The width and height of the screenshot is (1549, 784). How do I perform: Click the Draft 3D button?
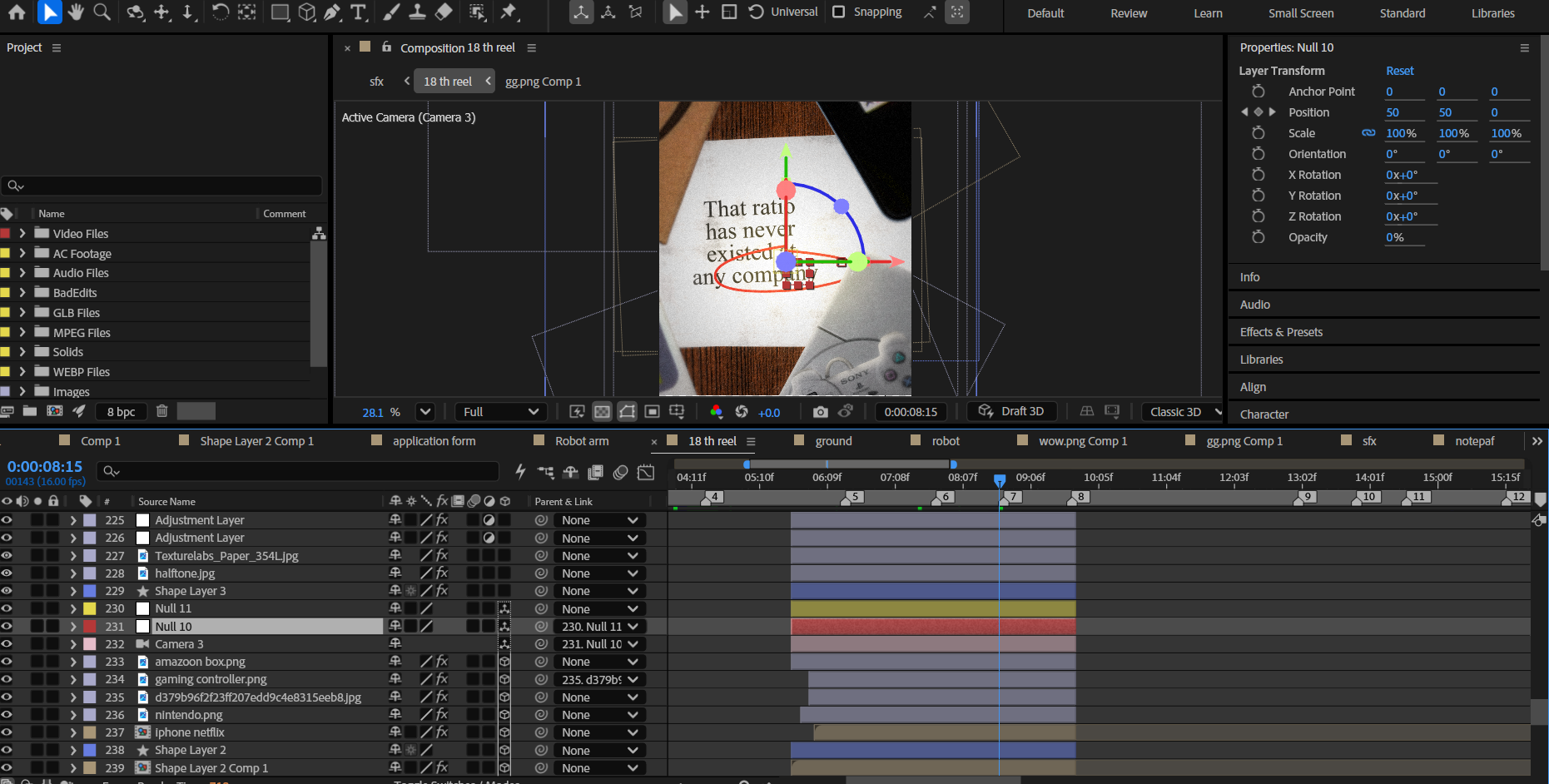point(1012,411)
